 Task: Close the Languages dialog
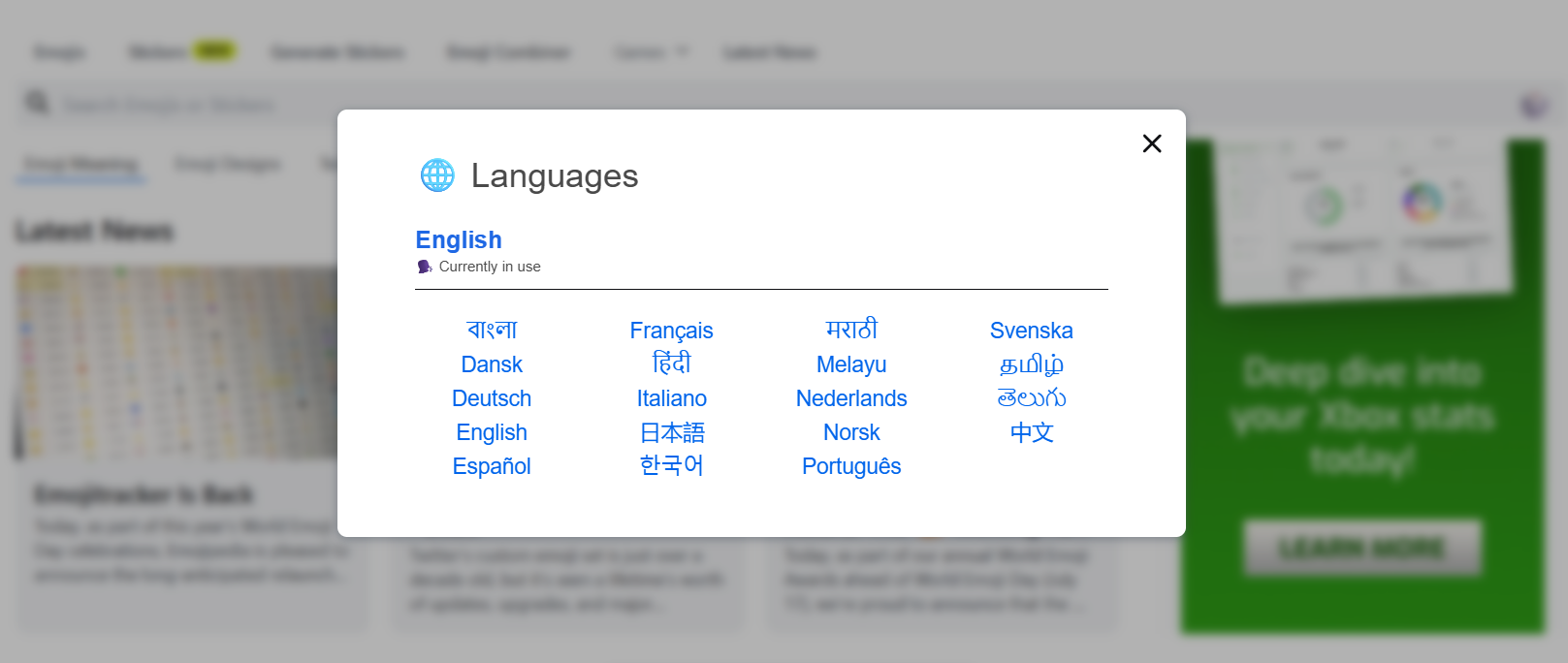point(1152,143)
